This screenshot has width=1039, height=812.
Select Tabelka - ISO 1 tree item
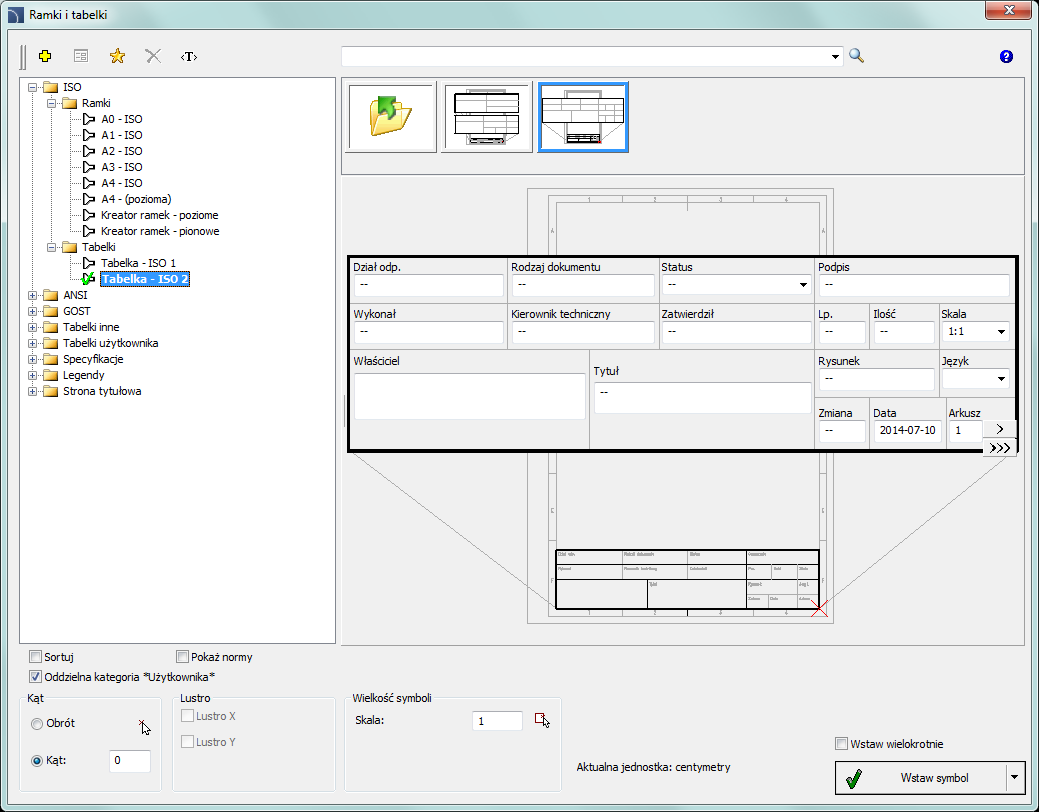click(138, 263)
